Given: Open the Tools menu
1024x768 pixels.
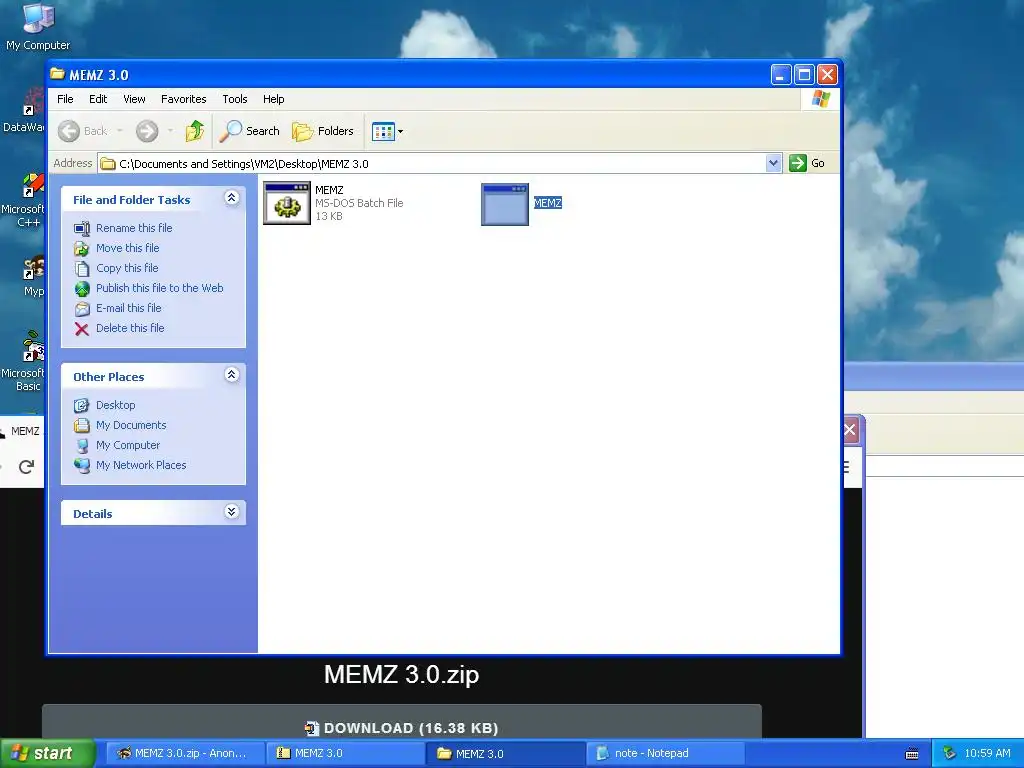Looking at the screenshot, I should coord(234,99).
